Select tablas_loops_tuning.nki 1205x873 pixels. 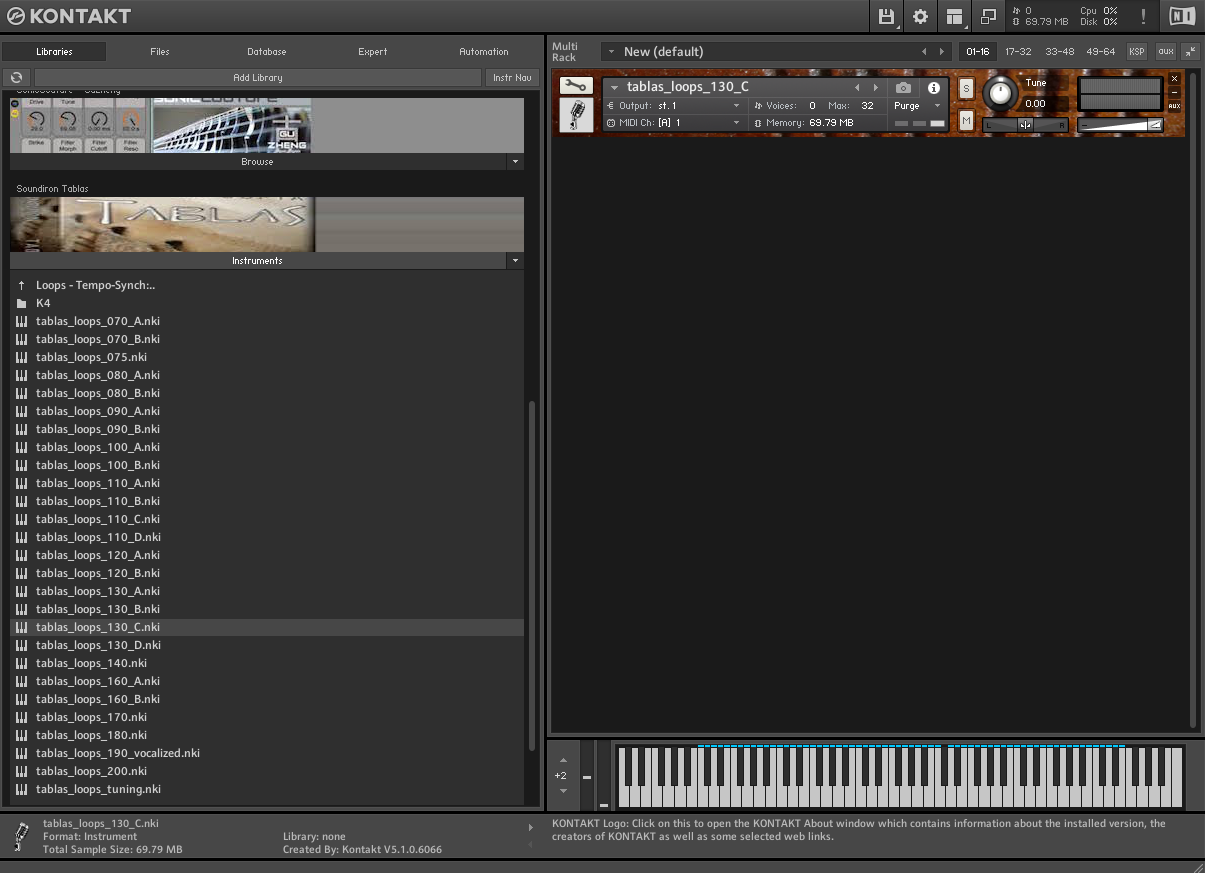click(267, 789)
